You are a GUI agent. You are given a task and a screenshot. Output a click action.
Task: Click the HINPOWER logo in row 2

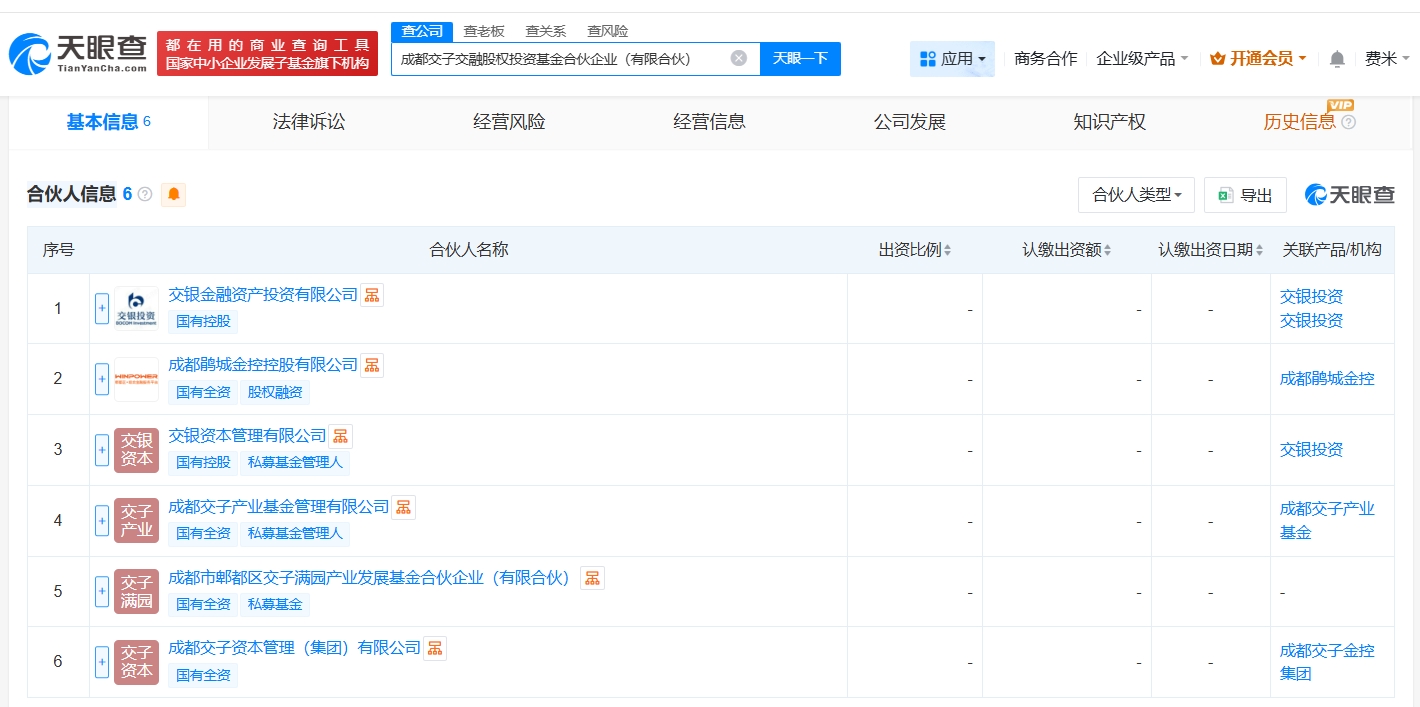(x=136, y=379)
